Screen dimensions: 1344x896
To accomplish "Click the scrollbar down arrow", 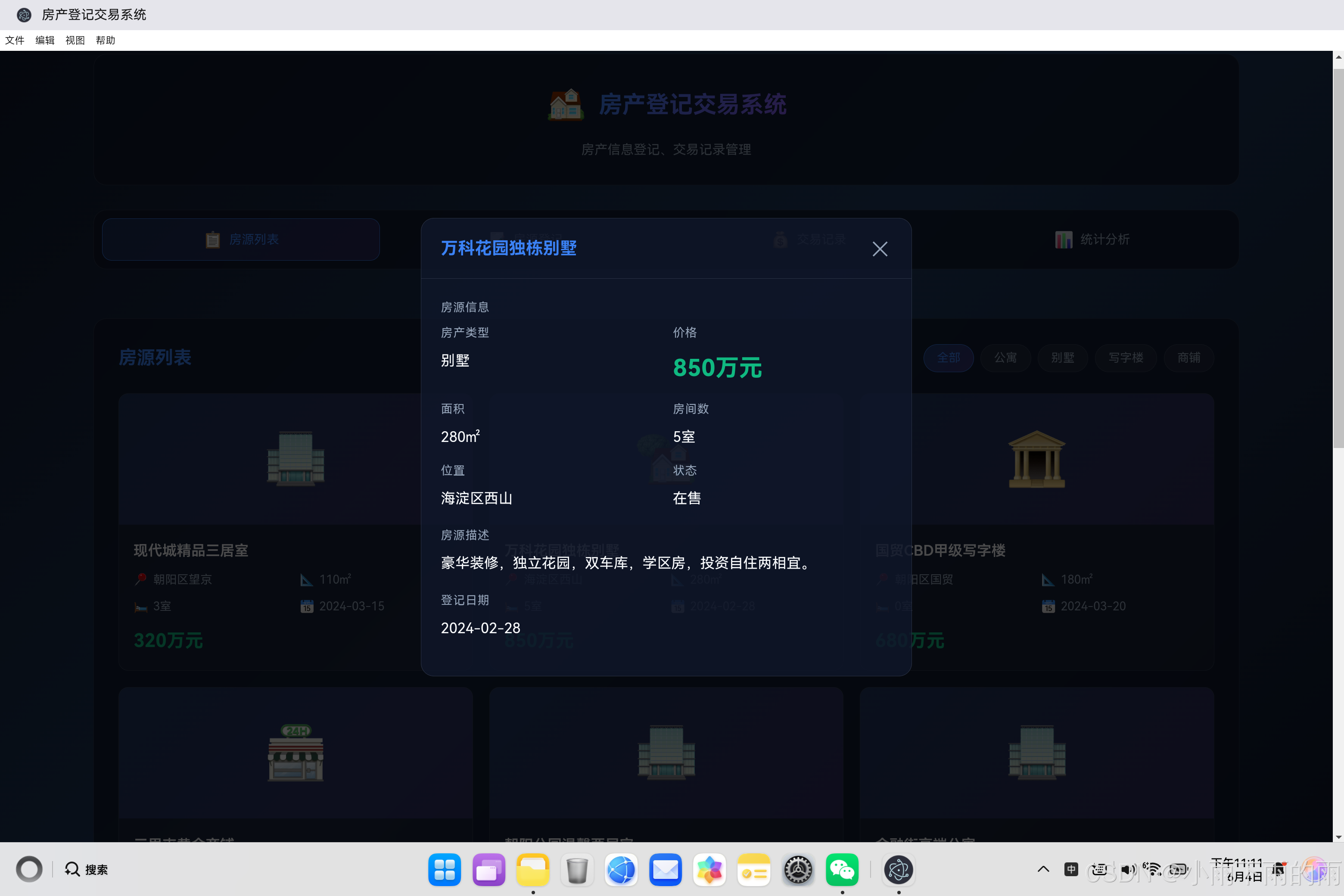I will coord(1338,837).
